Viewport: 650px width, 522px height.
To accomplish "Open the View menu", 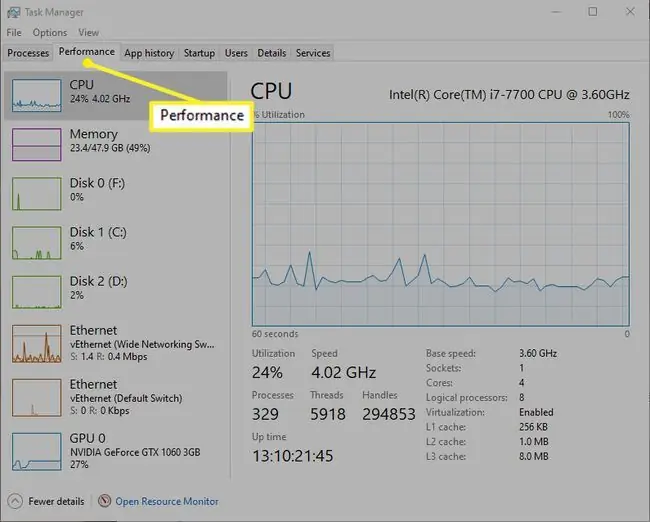I will [x=89, y=32].
